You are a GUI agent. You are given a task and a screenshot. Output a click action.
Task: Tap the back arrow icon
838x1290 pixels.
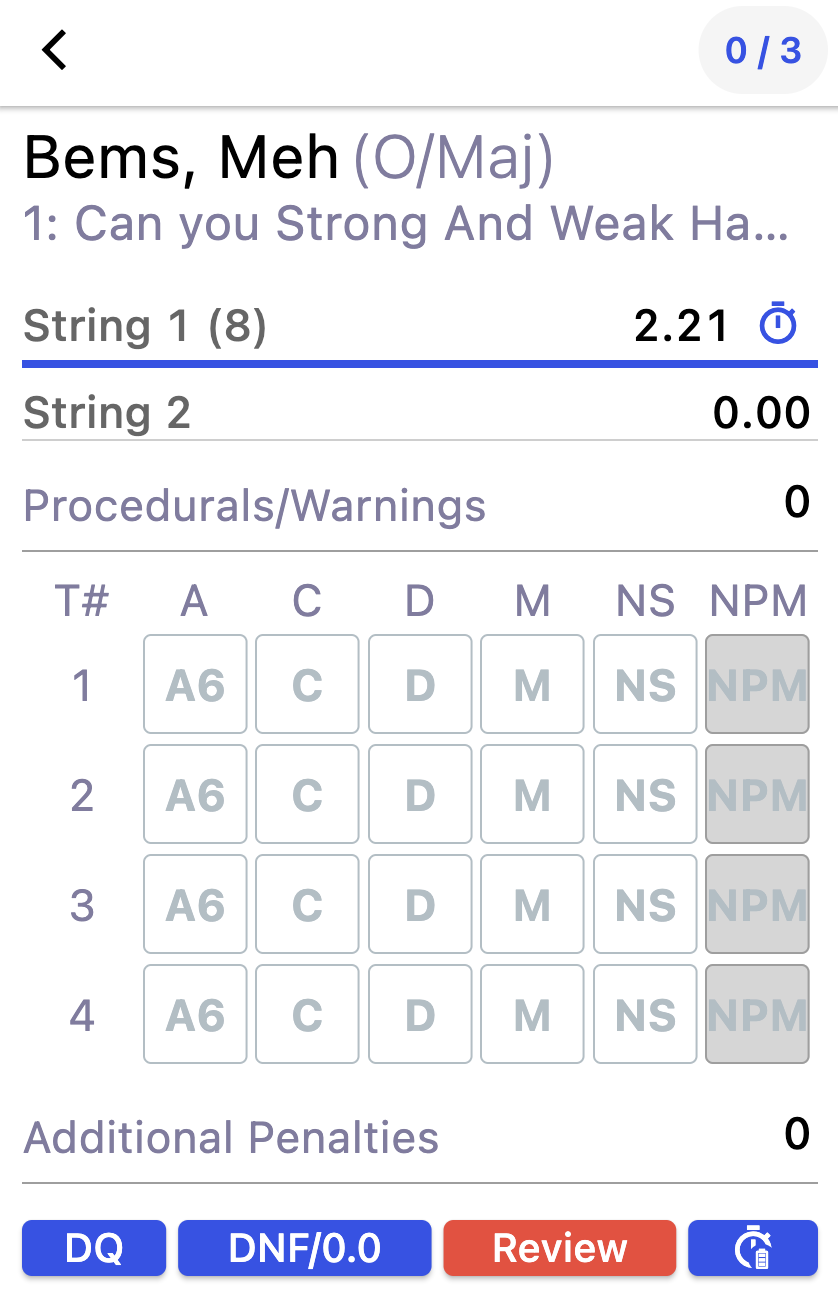click(54, 50)
